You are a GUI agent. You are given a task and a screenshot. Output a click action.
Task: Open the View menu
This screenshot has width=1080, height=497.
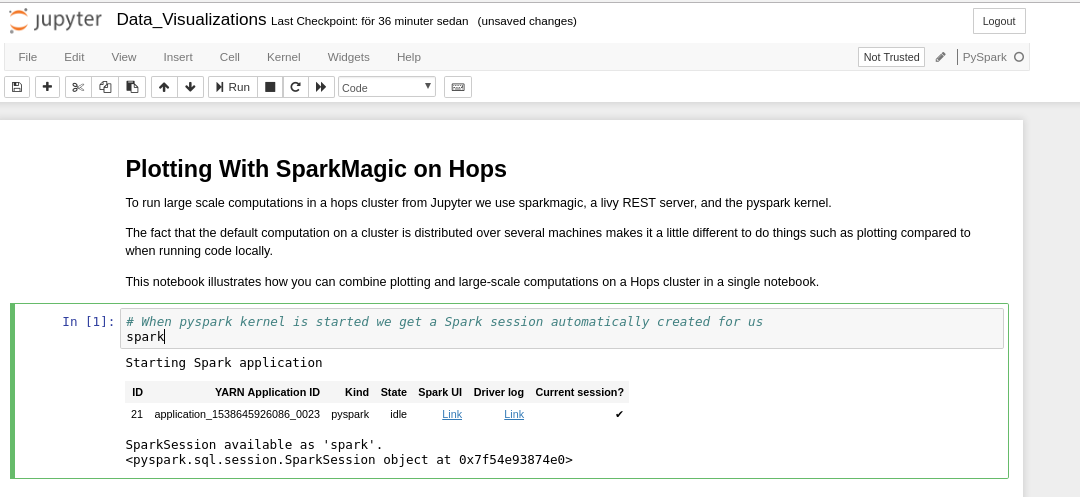[124, 57]
